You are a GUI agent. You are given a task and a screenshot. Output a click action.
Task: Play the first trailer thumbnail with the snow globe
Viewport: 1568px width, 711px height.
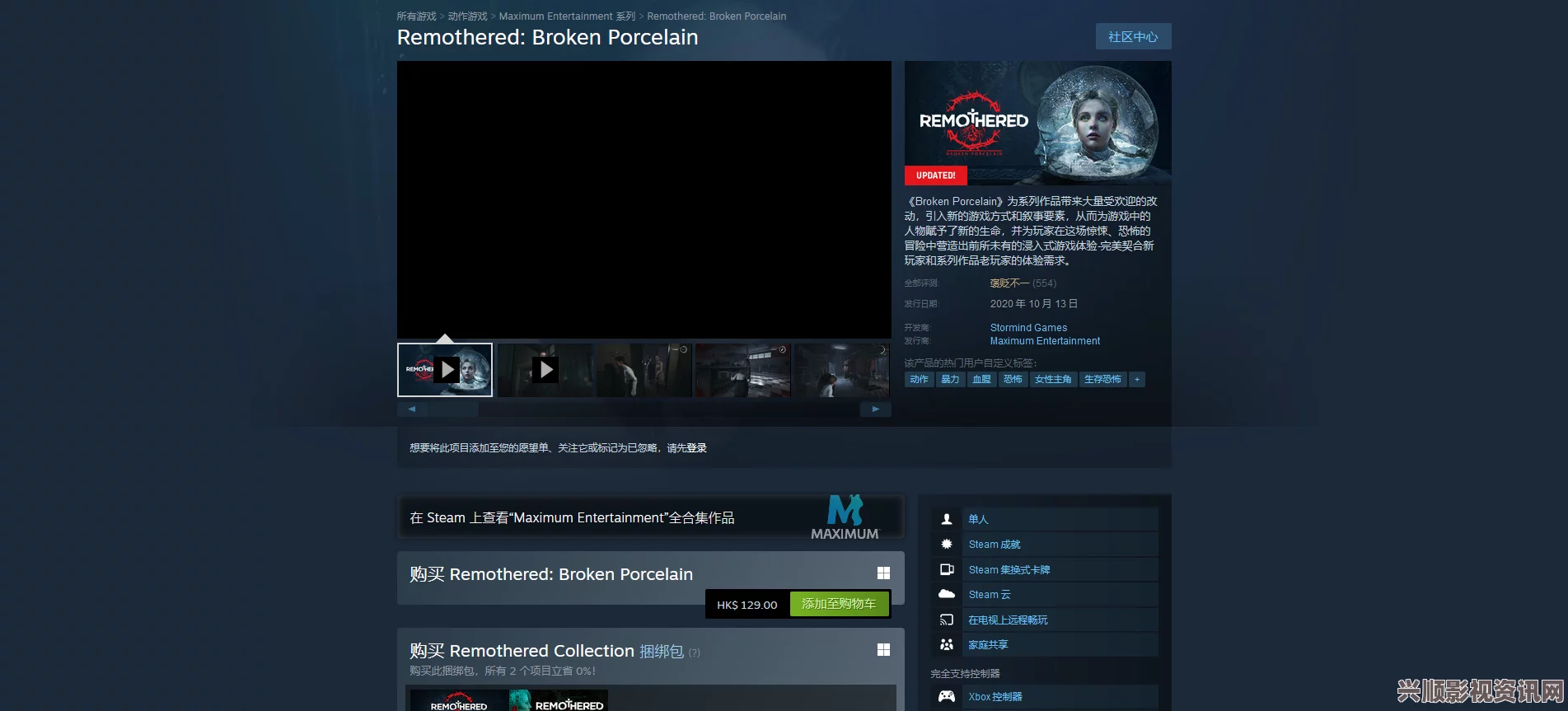(445, 370)
